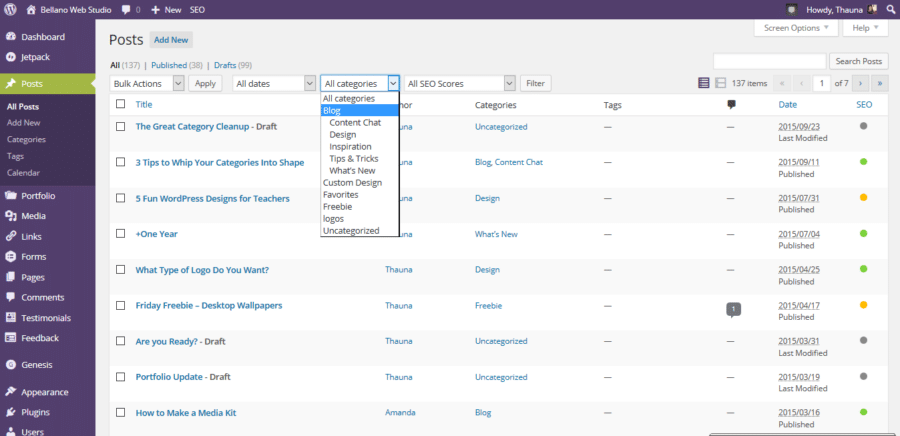
Task: Click the Comments sidebar icon
Action: click(x=10, y=297)
